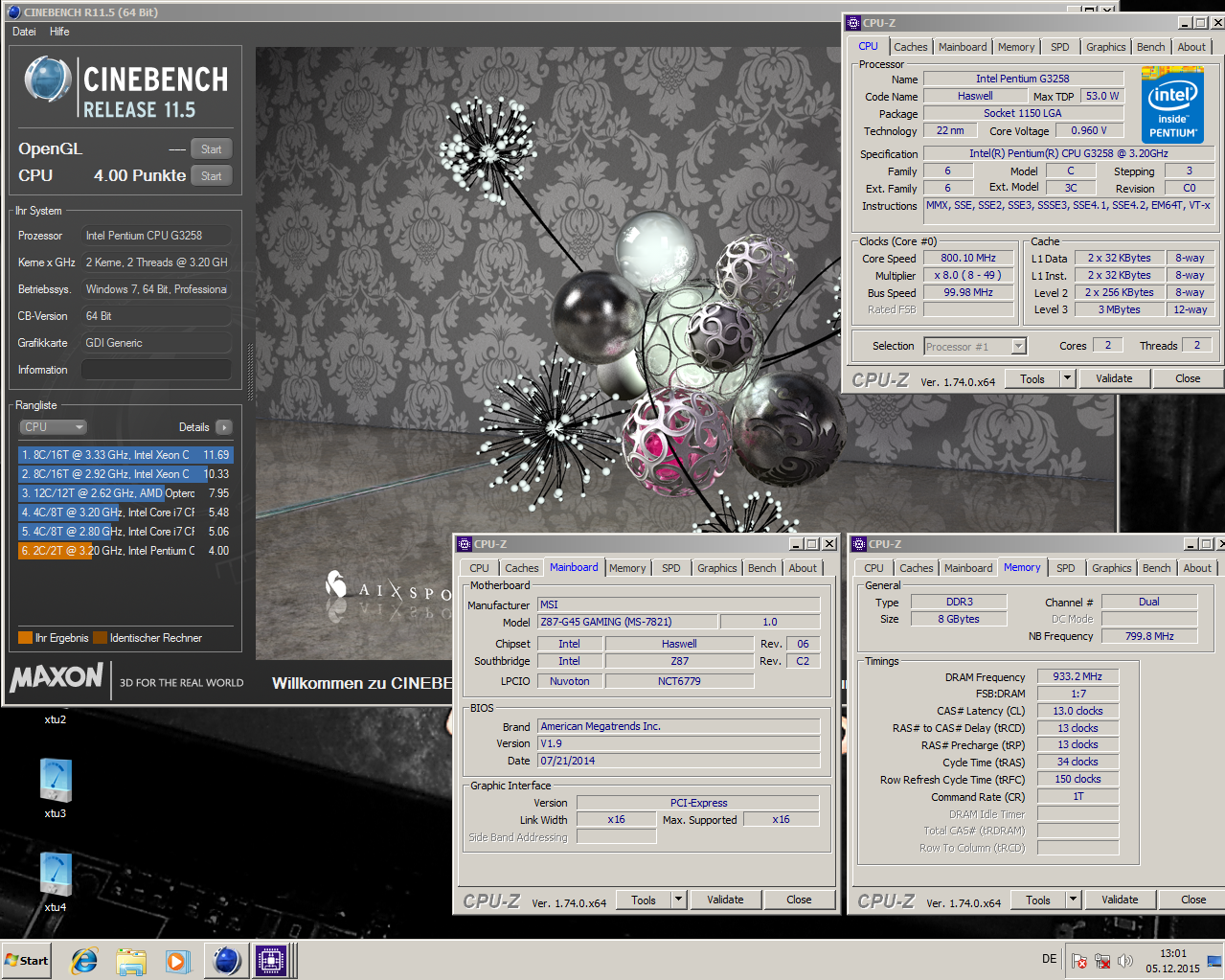
Task: Expand Tools dropdown arrow in Memory CPU-Z window
Action: (x=1073, y=900)
